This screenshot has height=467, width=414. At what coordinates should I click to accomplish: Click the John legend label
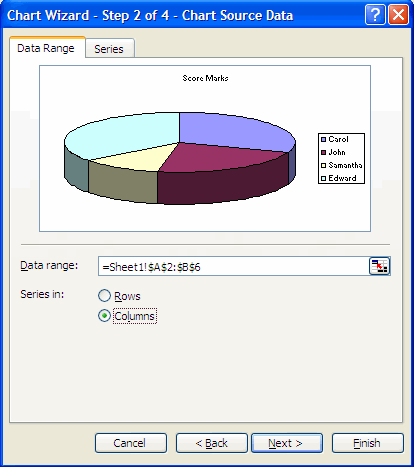click(337, 152)
